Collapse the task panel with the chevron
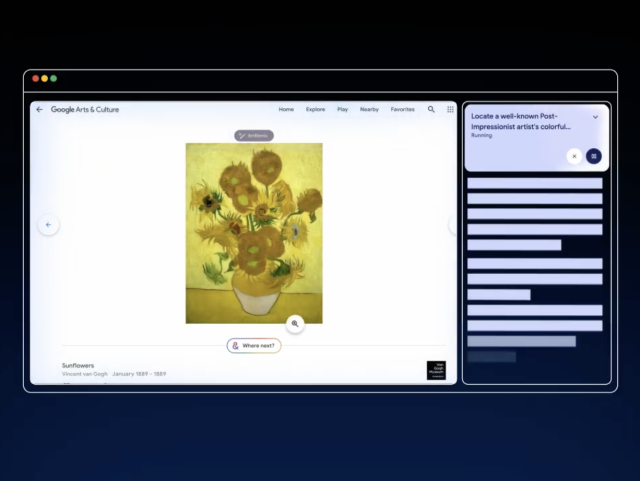Viewport: 640px width, 481px height. [596, 117]
